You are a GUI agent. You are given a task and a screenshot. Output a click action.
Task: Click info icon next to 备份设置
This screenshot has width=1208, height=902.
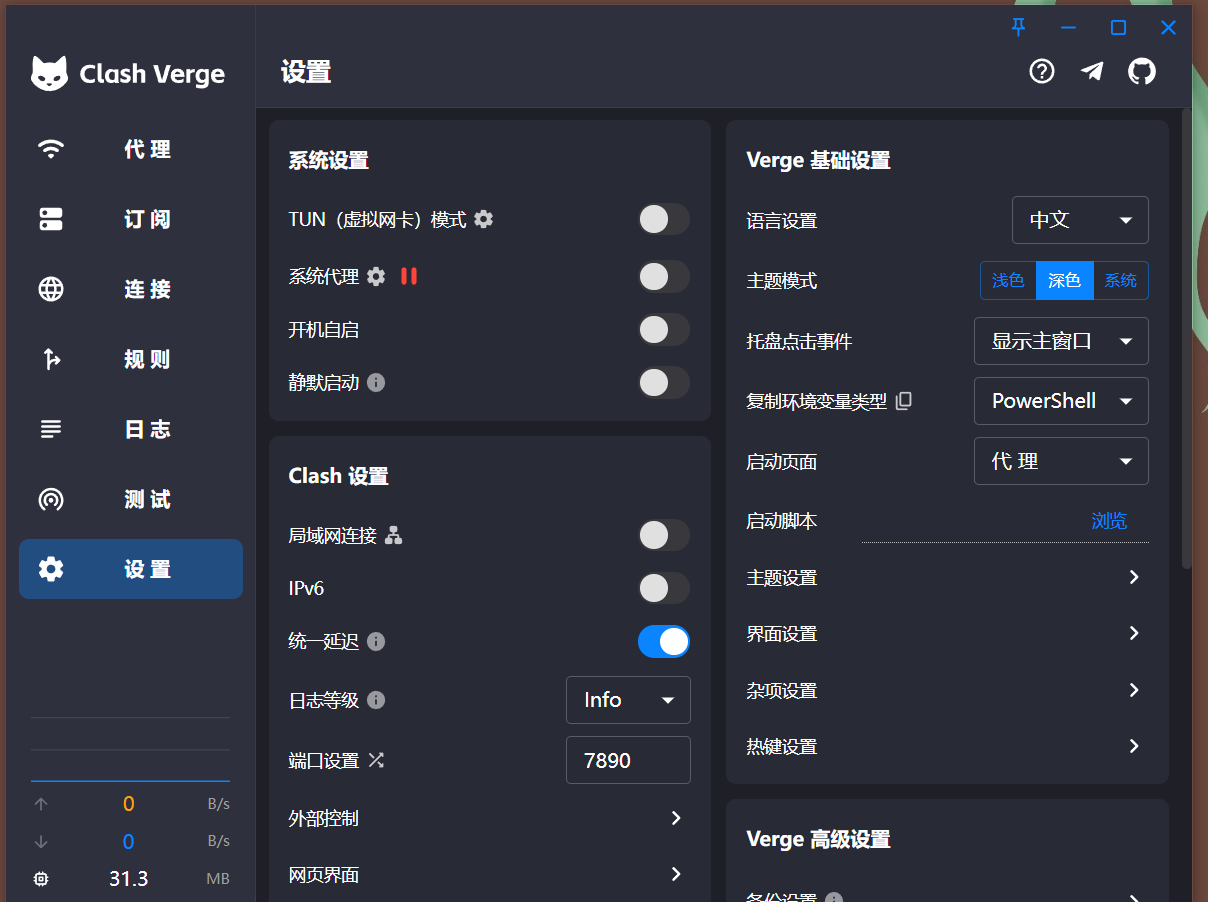[x=834, y=898]
